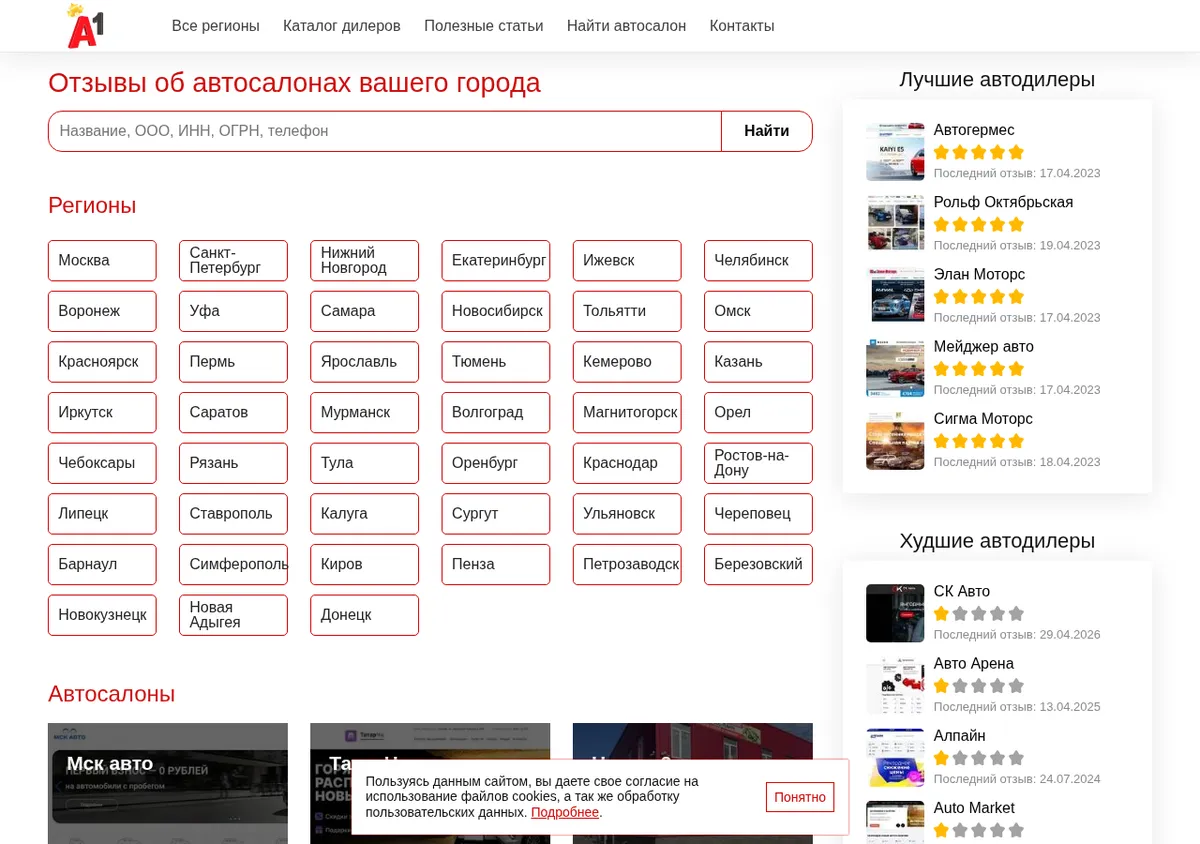
Task: Open the Каталог дилеров menu item
Action: click(x=342, y=26)
